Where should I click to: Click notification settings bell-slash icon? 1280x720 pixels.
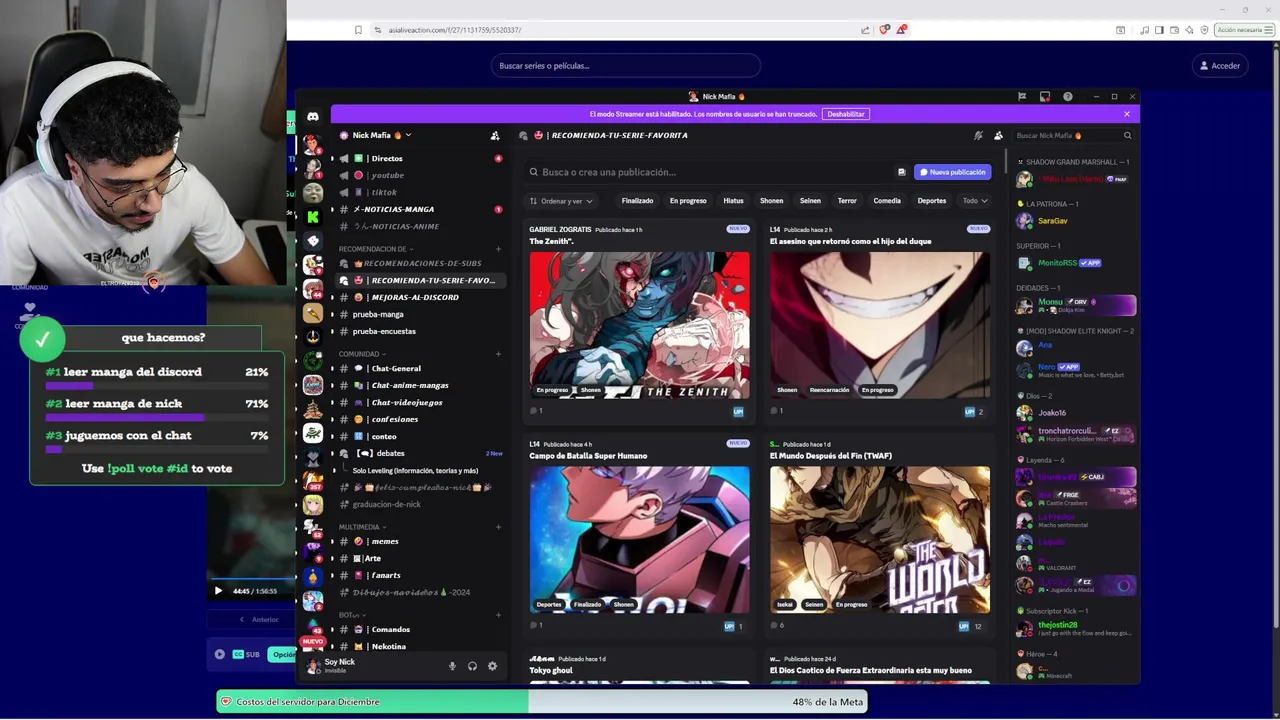pos(978,136)
